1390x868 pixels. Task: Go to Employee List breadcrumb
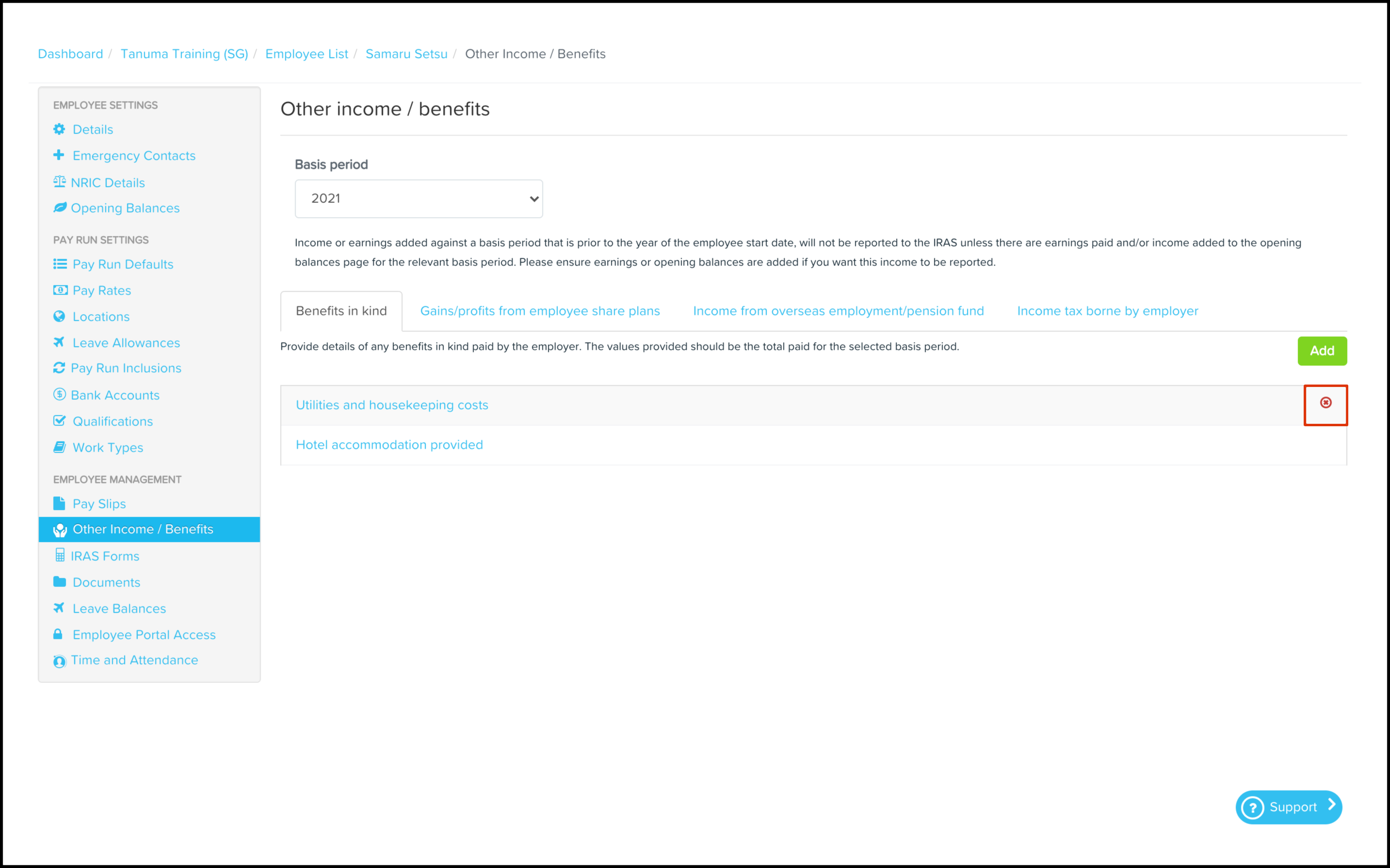pyautogui.click(x=307, y=54)
